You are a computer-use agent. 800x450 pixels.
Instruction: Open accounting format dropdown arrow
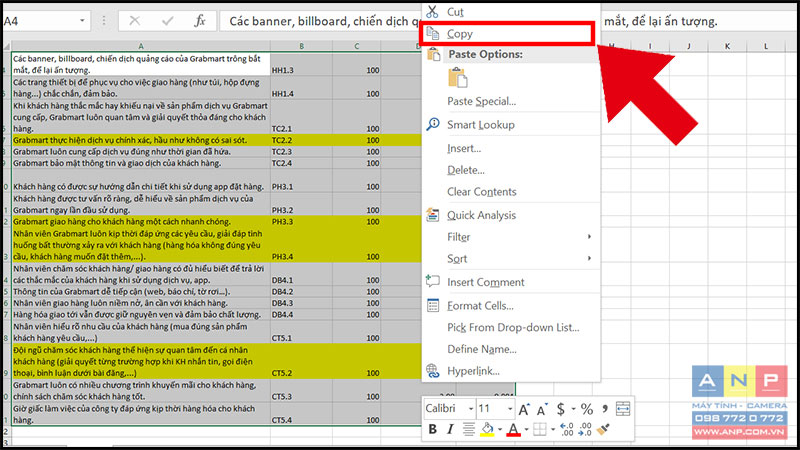(573, 409)
